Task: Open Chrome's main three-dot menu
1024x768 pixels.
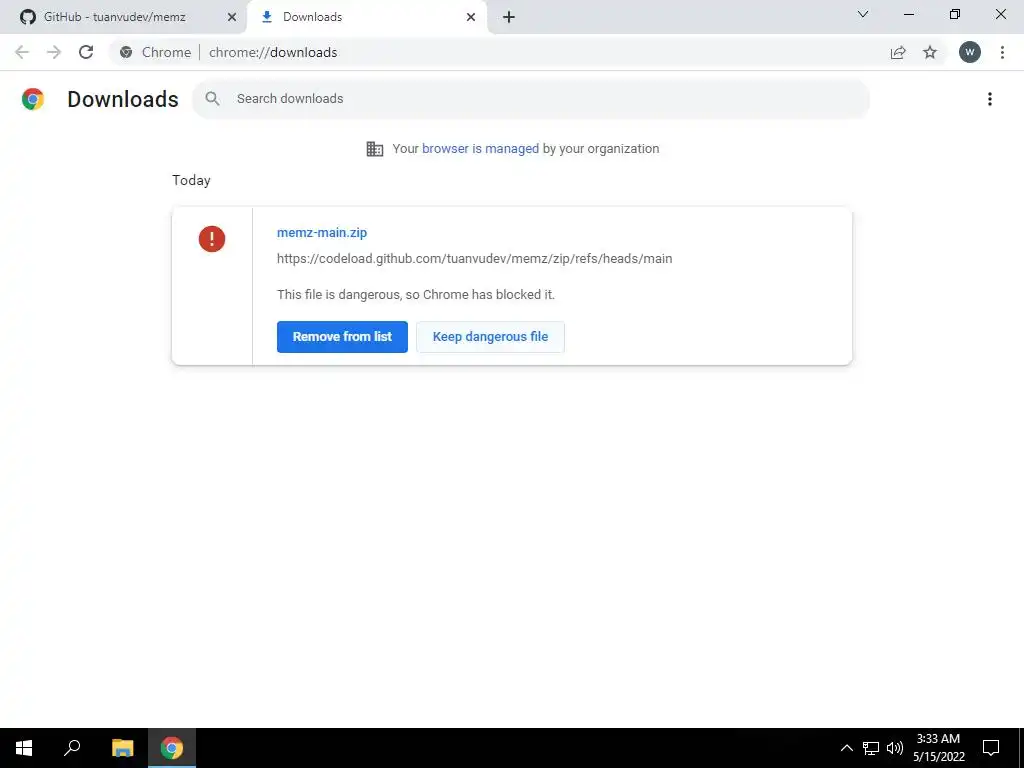Action: [1002, 52]
